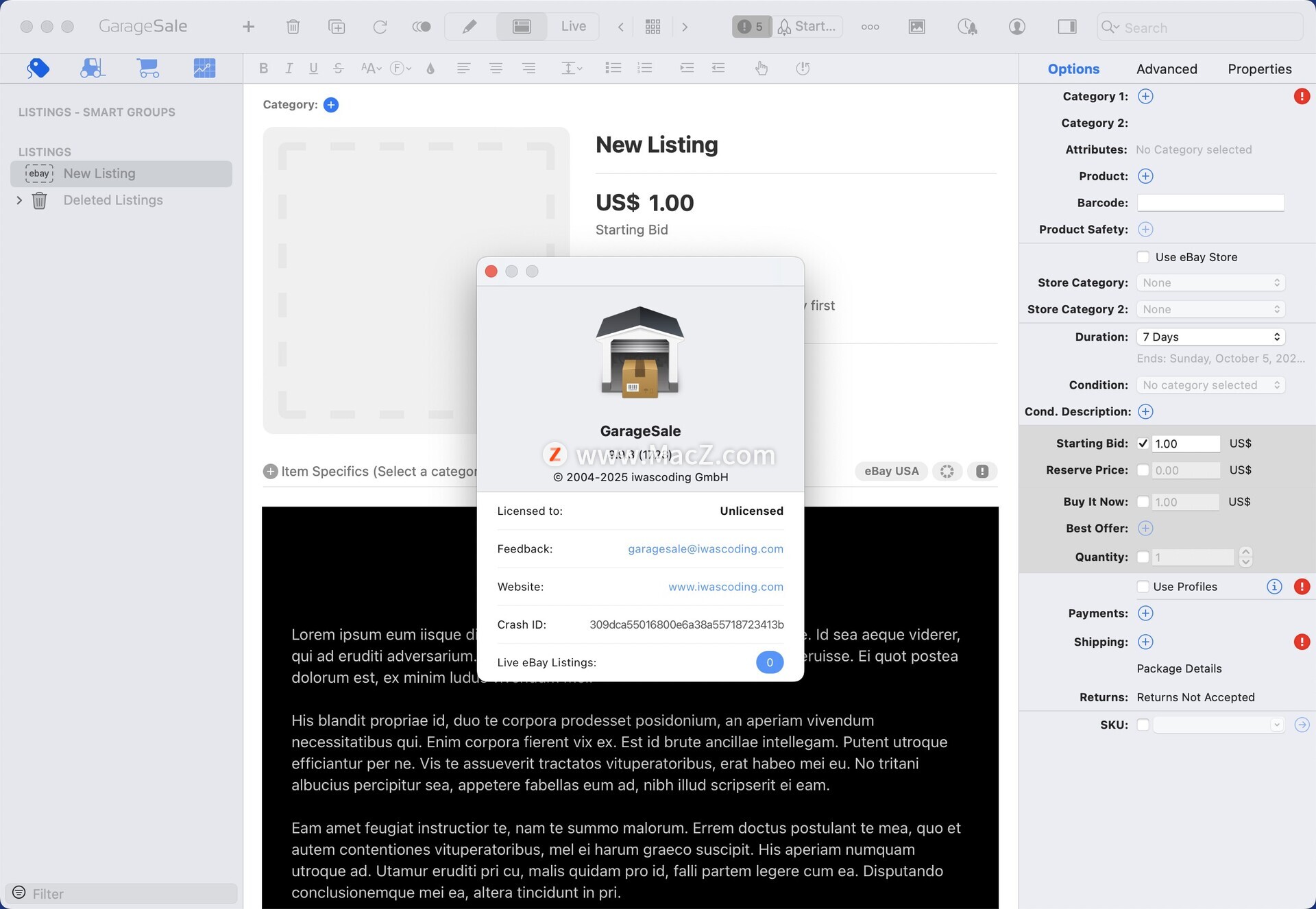Open the Duration 7 Days dropdown
The height and width of the screenshot is (909, 1316).
[x=1210, y=337]
